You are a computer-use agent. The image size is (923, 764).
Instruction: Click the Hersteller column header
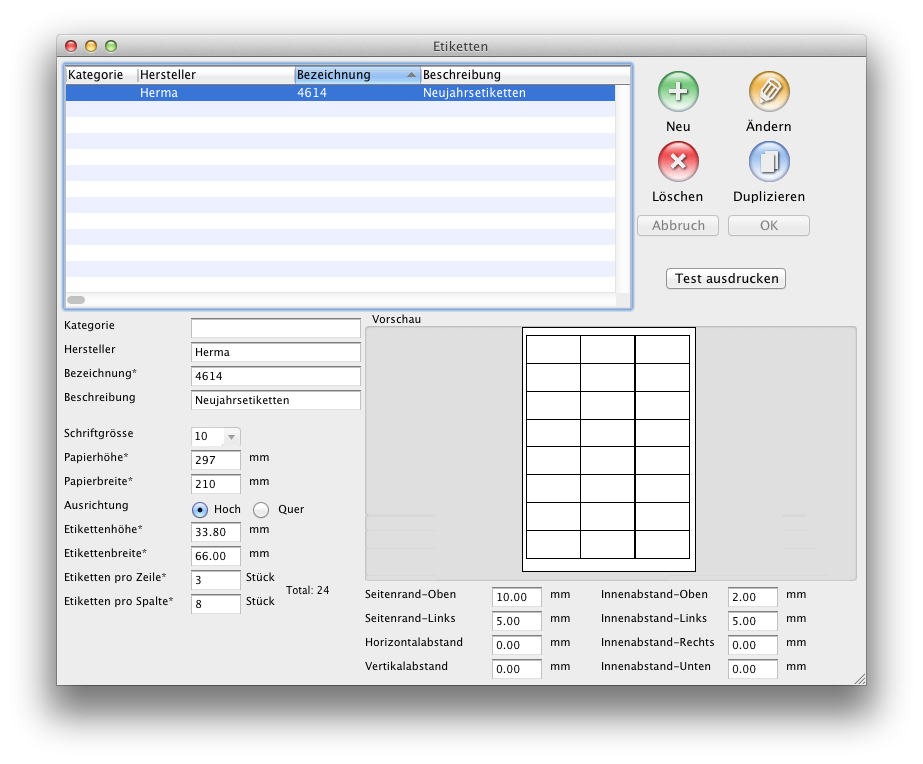[215, 75]
